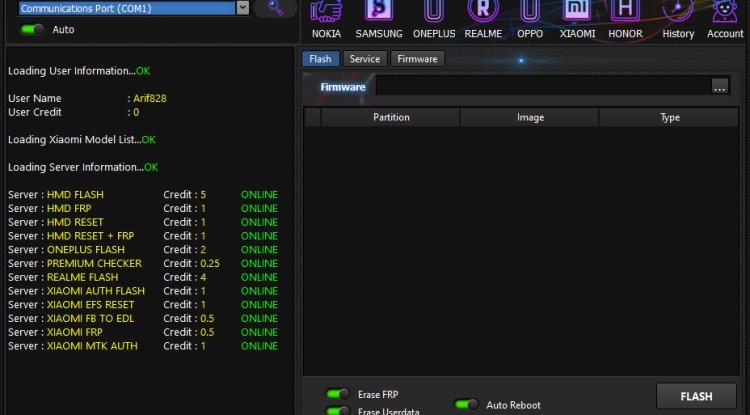Open the OPPO brand module
The image size is (750, 415).
click(x=530, y=20)
